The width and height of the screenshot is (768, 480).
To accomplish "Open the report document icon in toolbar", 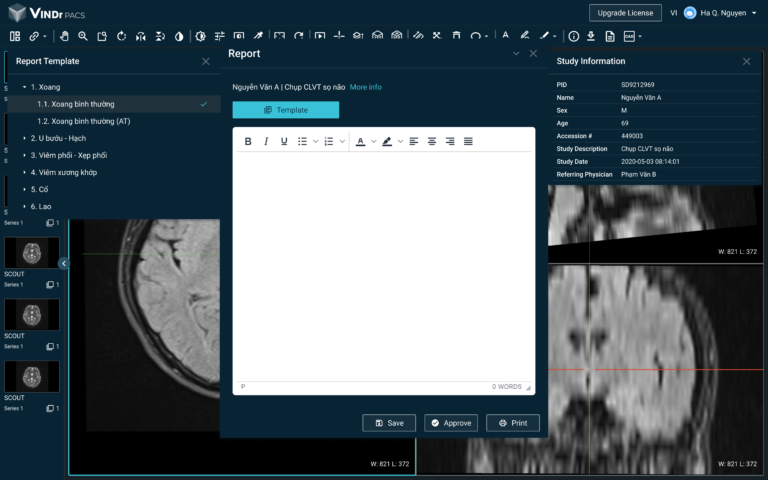I will point(610,36).
